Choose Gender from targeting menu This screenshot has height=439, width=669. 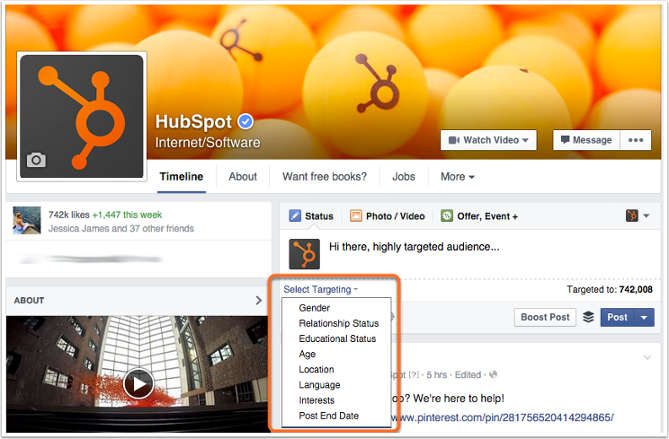(x=314, y=308)
